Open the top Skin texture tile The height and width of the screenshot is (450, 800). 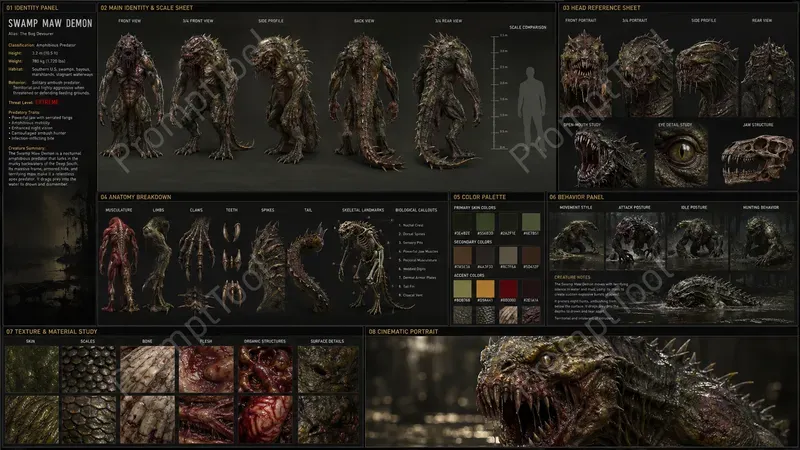pos(32,369)
